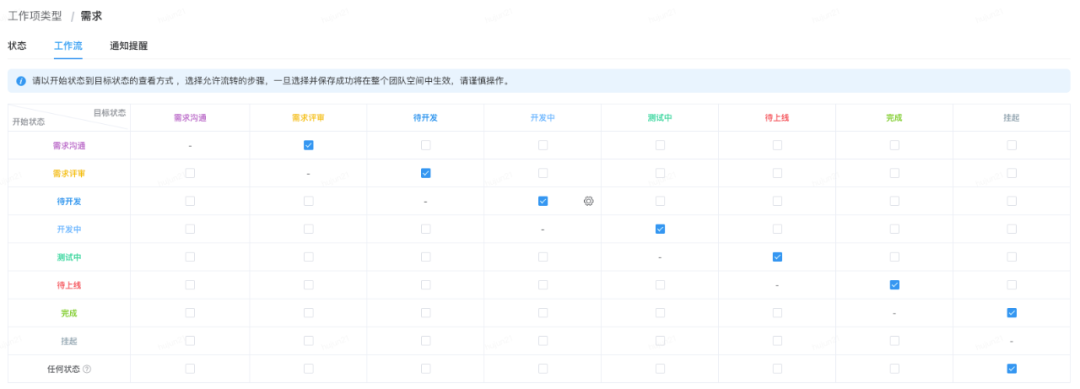Viewport: 1080px width, 389px height.
Task: Click the gear icon in the 待开发 row
Action: (x=588, y=201)
